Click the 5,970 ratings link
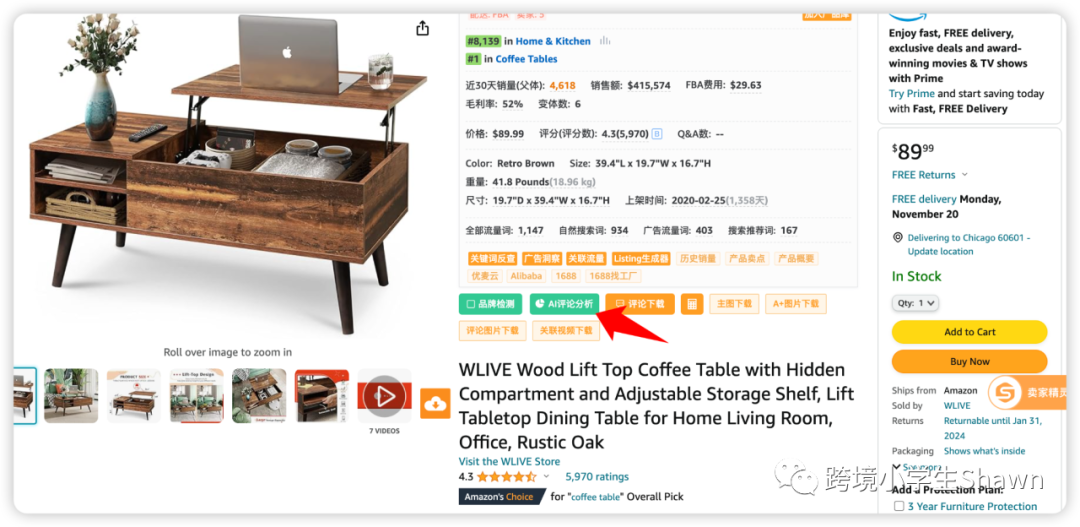 coord(596,477)
